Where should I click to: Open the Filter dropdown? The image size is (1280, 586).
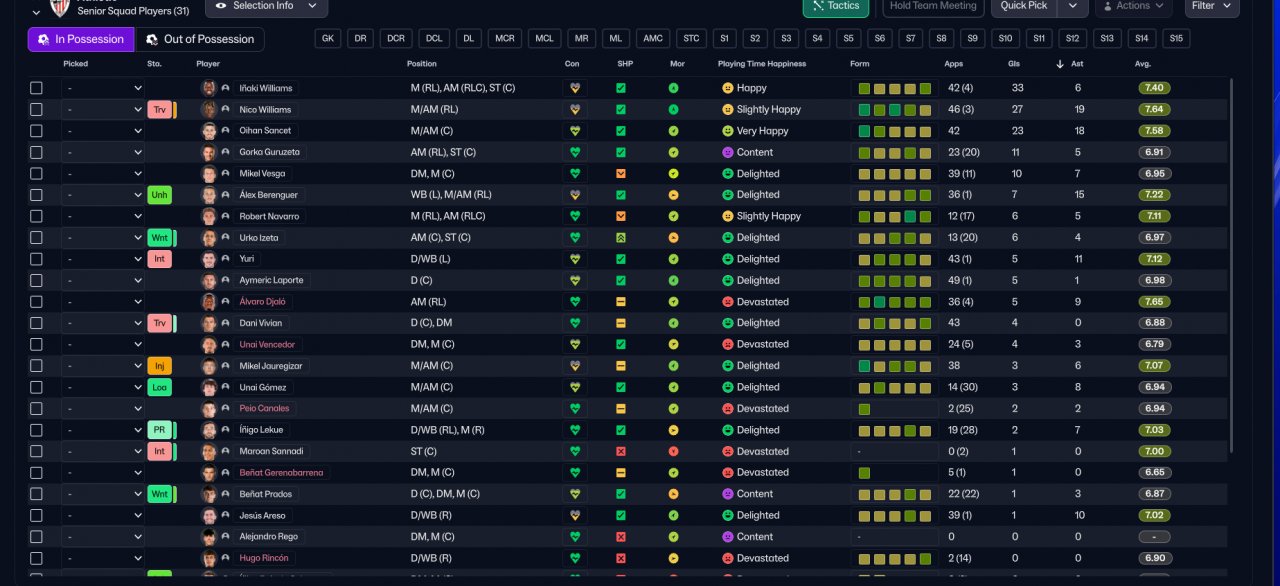(1212, 6)
